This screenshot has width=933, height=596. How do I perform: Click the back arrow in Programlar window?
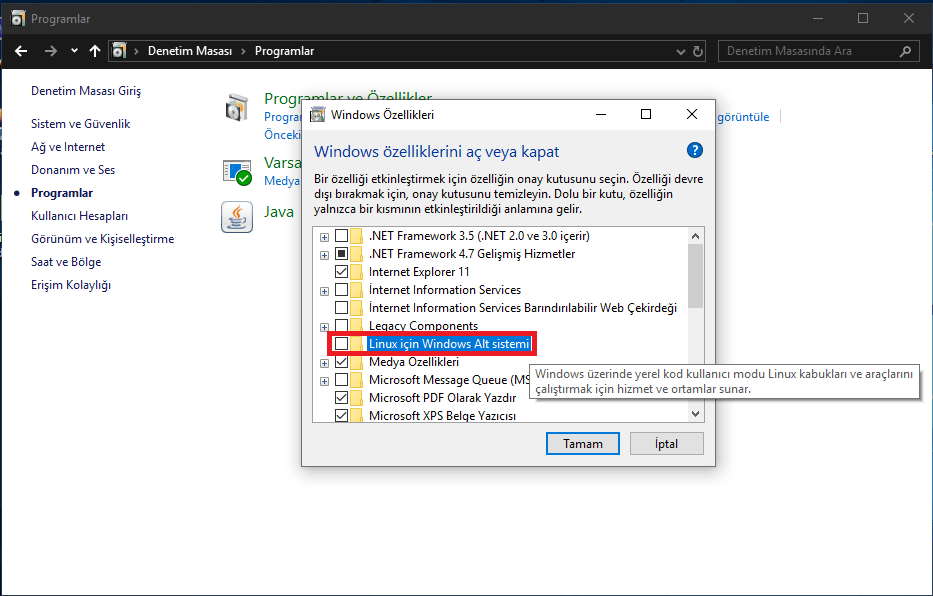22,51
